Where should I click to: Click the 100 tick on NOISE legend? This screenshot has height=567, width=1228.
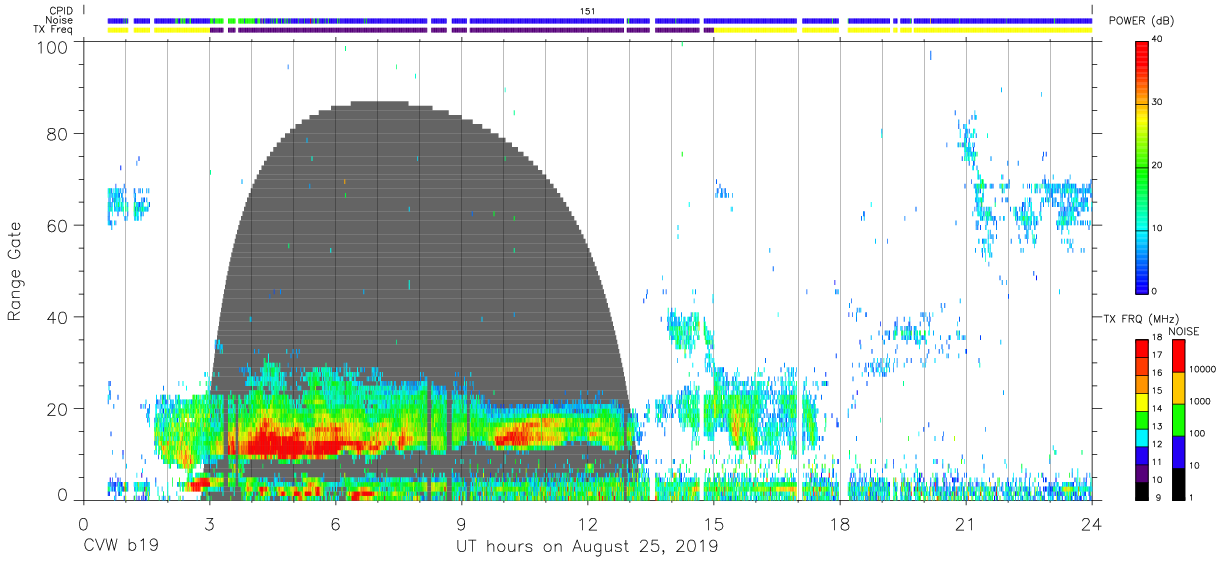pyautogui.click(x=1198, y=433)
